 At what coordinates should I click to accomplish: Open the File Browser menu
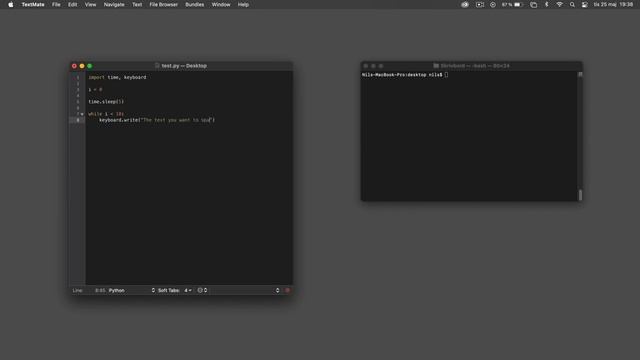coord(163,4)
